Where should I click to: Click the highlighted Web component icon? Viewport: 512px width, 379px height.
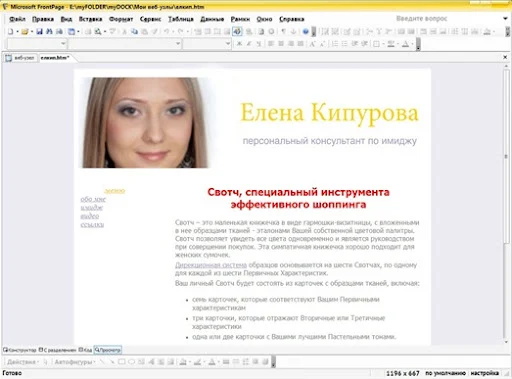[237, 32]
